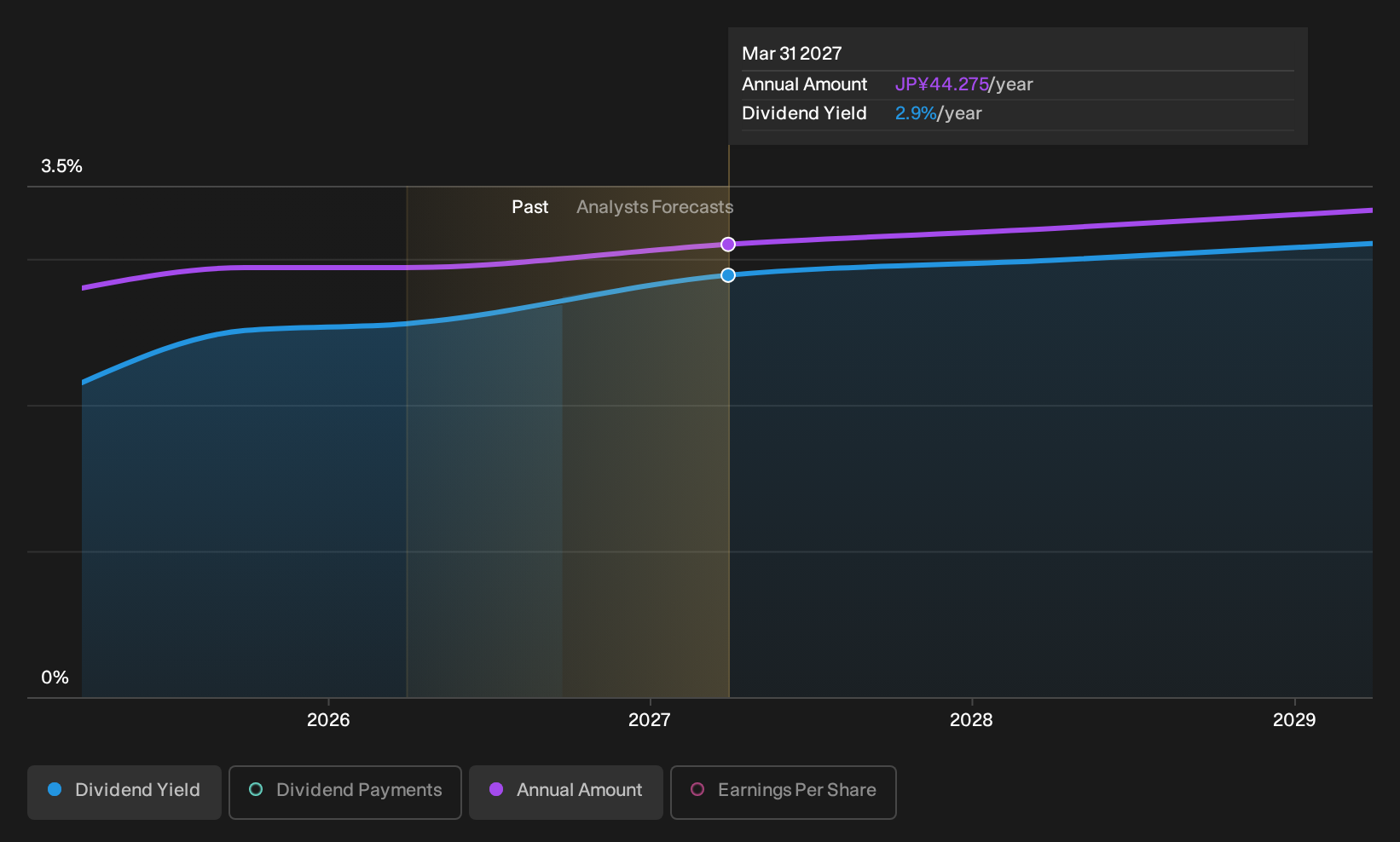1400x842 pixels.
Task: Click the Mar 31 2027 tooltip date
Action: click(x=792, y=54)
